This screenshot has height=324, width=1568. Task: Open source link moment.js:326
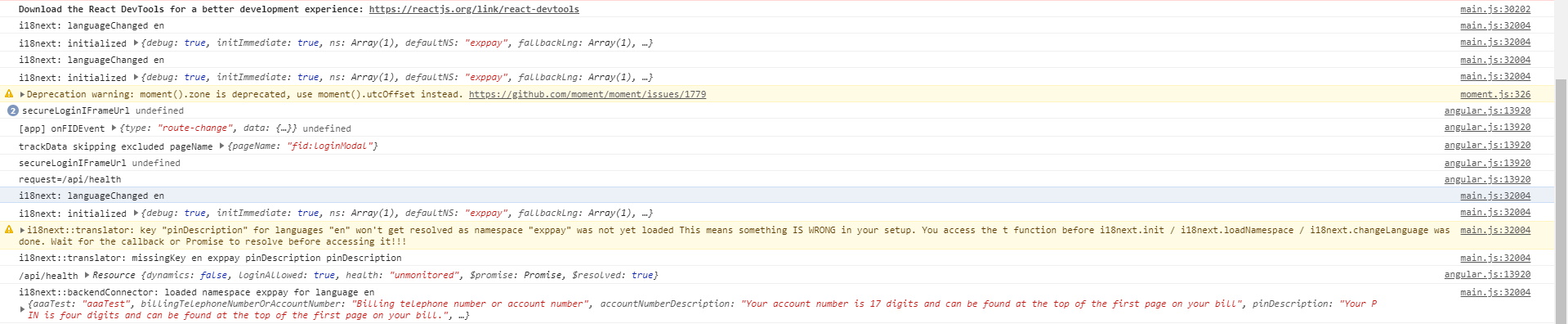pyautogui.click(x=1495, y=94)
